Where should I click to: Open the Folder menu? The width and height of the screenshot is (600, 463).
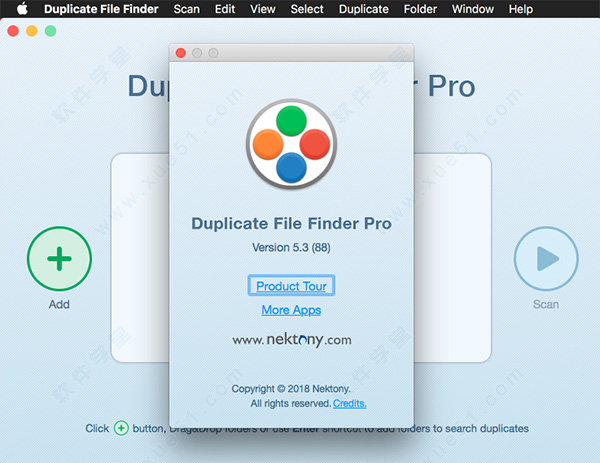click(420, 9)
